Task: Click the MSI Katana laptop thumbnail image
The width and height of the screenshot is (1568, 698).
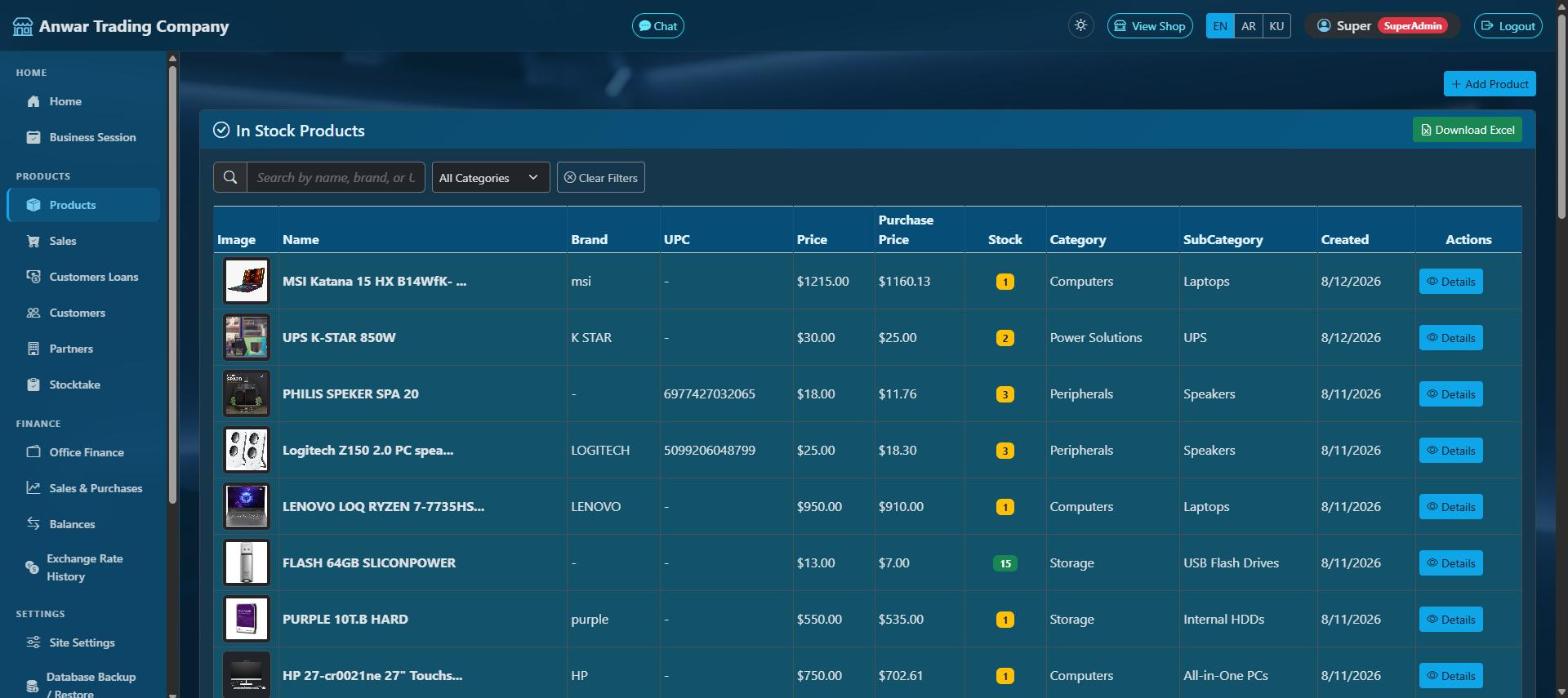Action: point(246,281)
